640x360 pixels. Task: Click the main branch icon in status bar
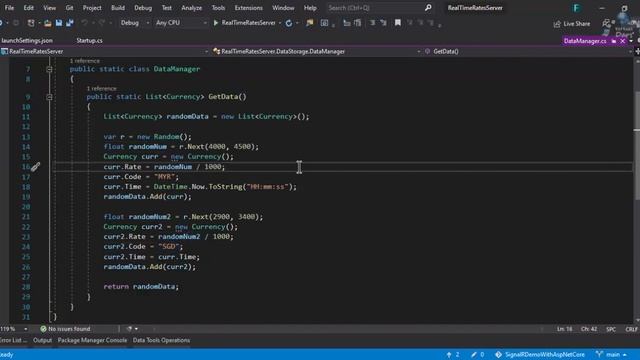click(599, 354)
